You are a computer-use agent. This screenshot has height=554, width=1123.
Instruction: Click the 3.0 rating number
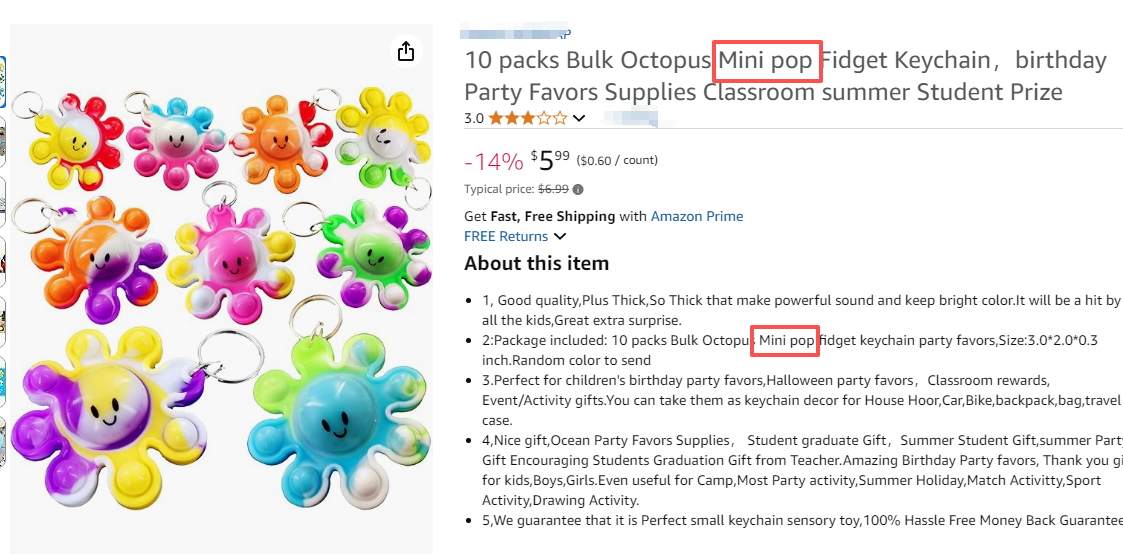point(474,118)
